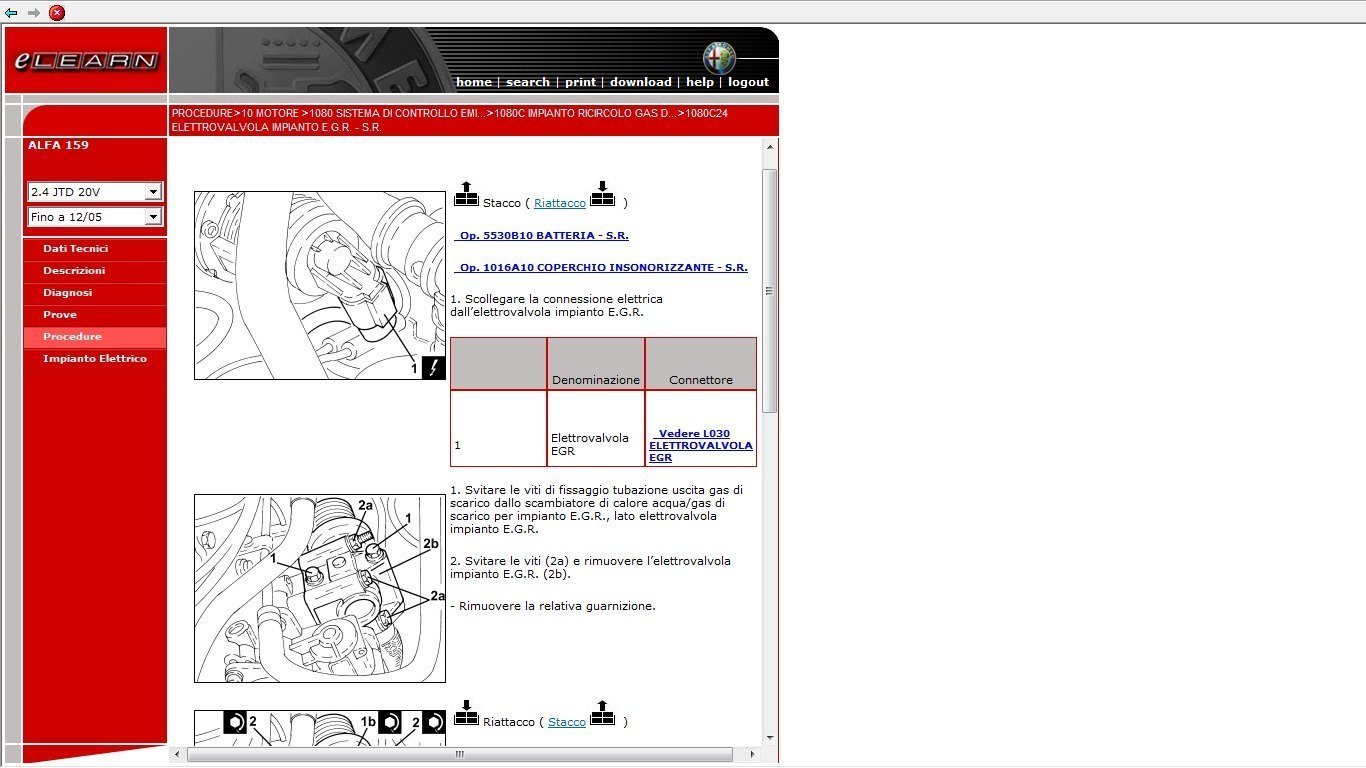Open the search menu item
Viewport: 1366px width, 768px height.
point(528,82)
